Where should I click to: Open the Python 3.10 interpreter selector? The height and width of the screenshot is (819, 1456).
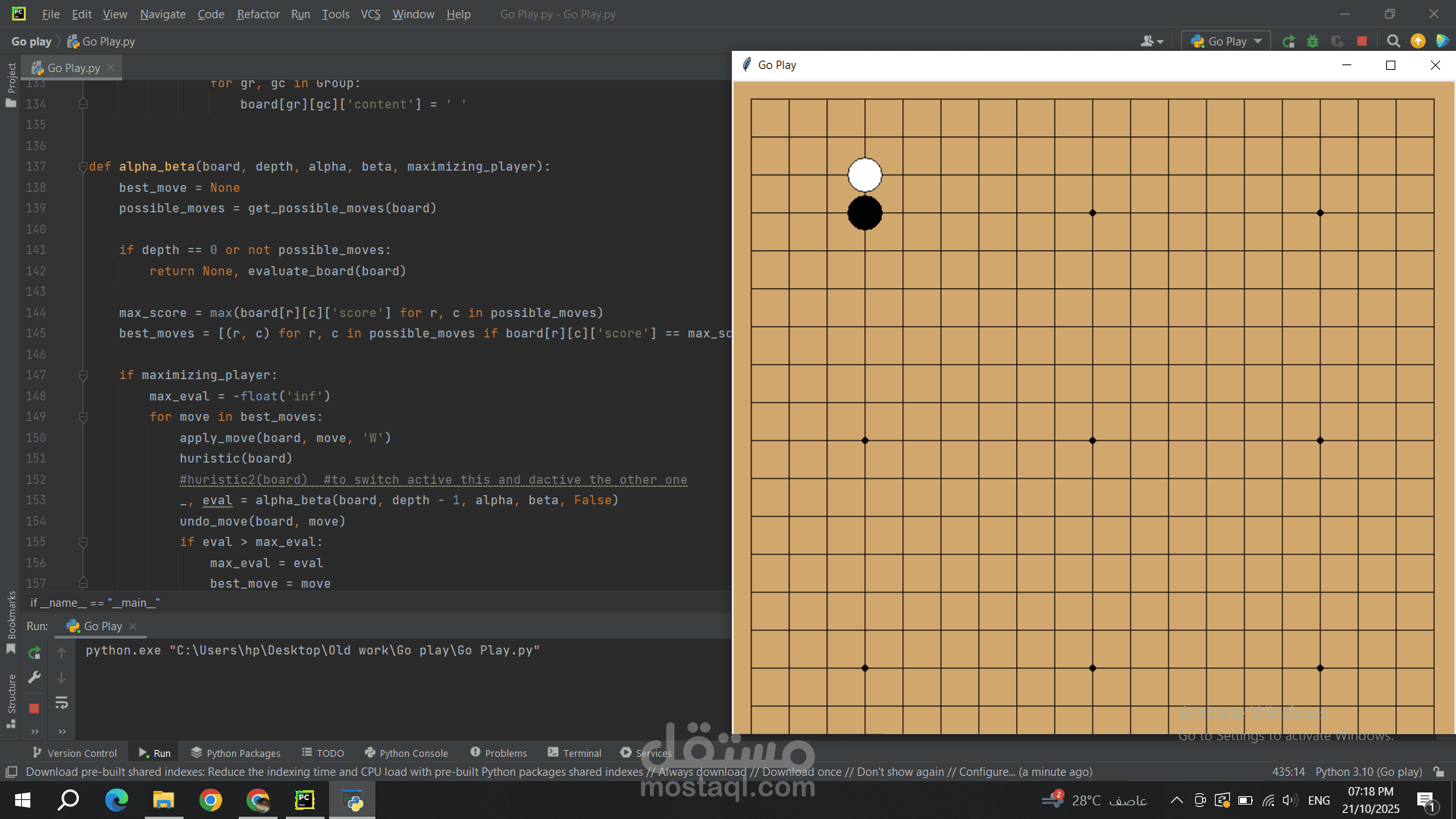1368,772
